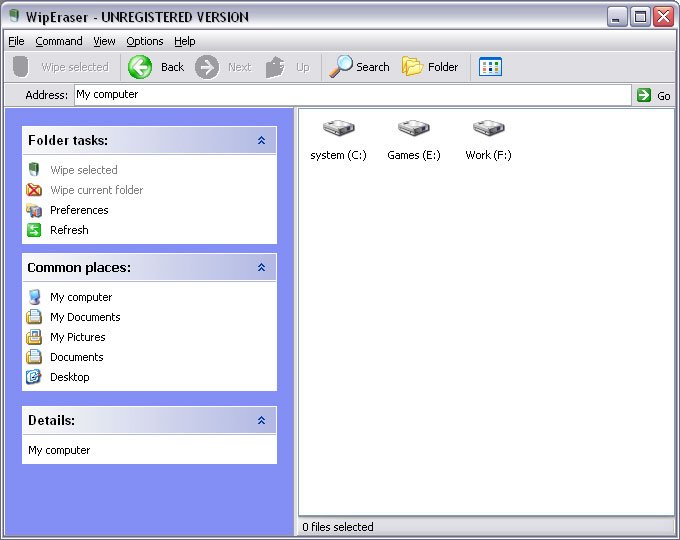Select the Work (F:) drive icon
The width and height of the screenshot is (680, 540).
(488, 128)
